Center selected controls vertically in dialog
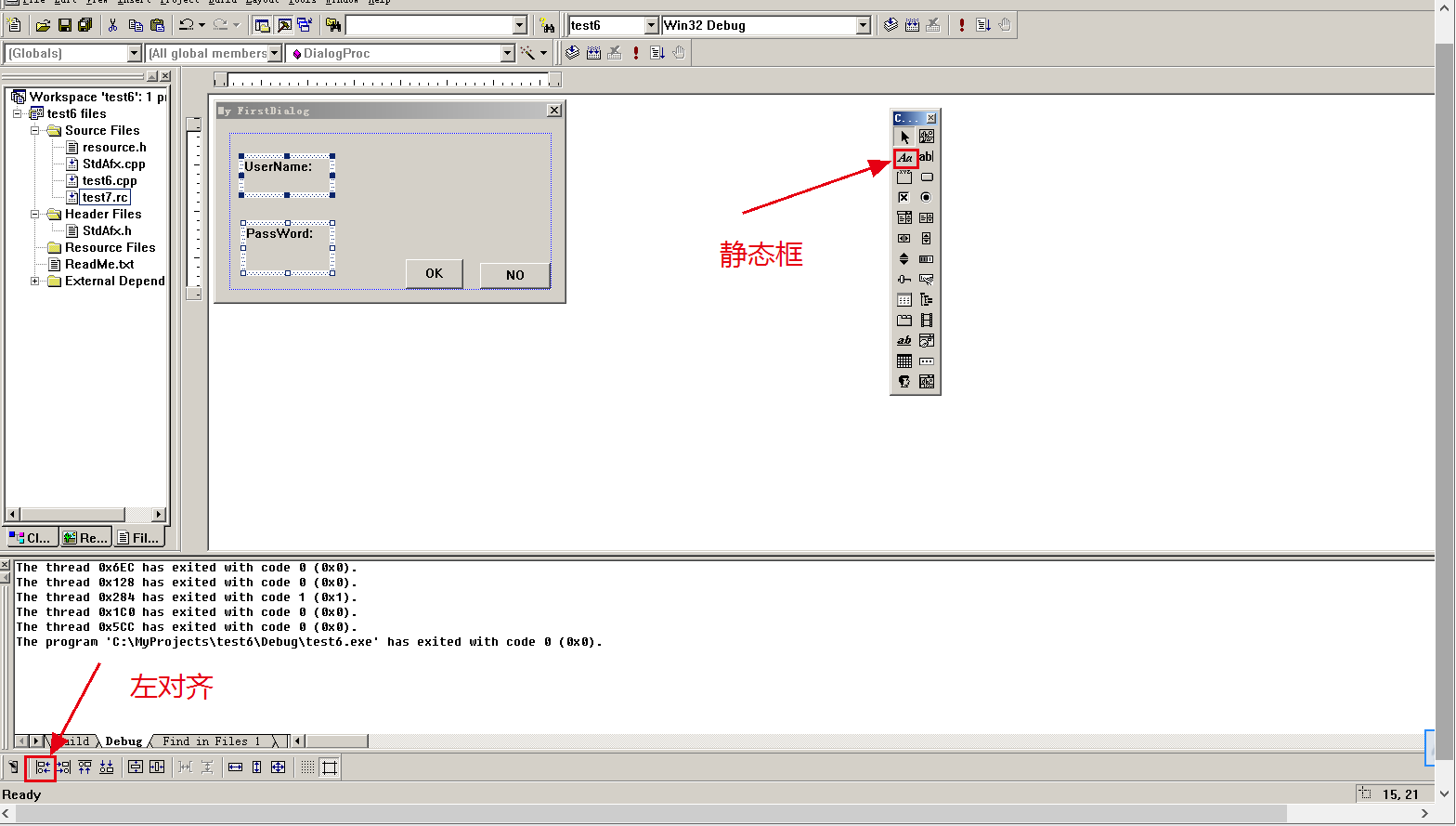 point(136,767)
